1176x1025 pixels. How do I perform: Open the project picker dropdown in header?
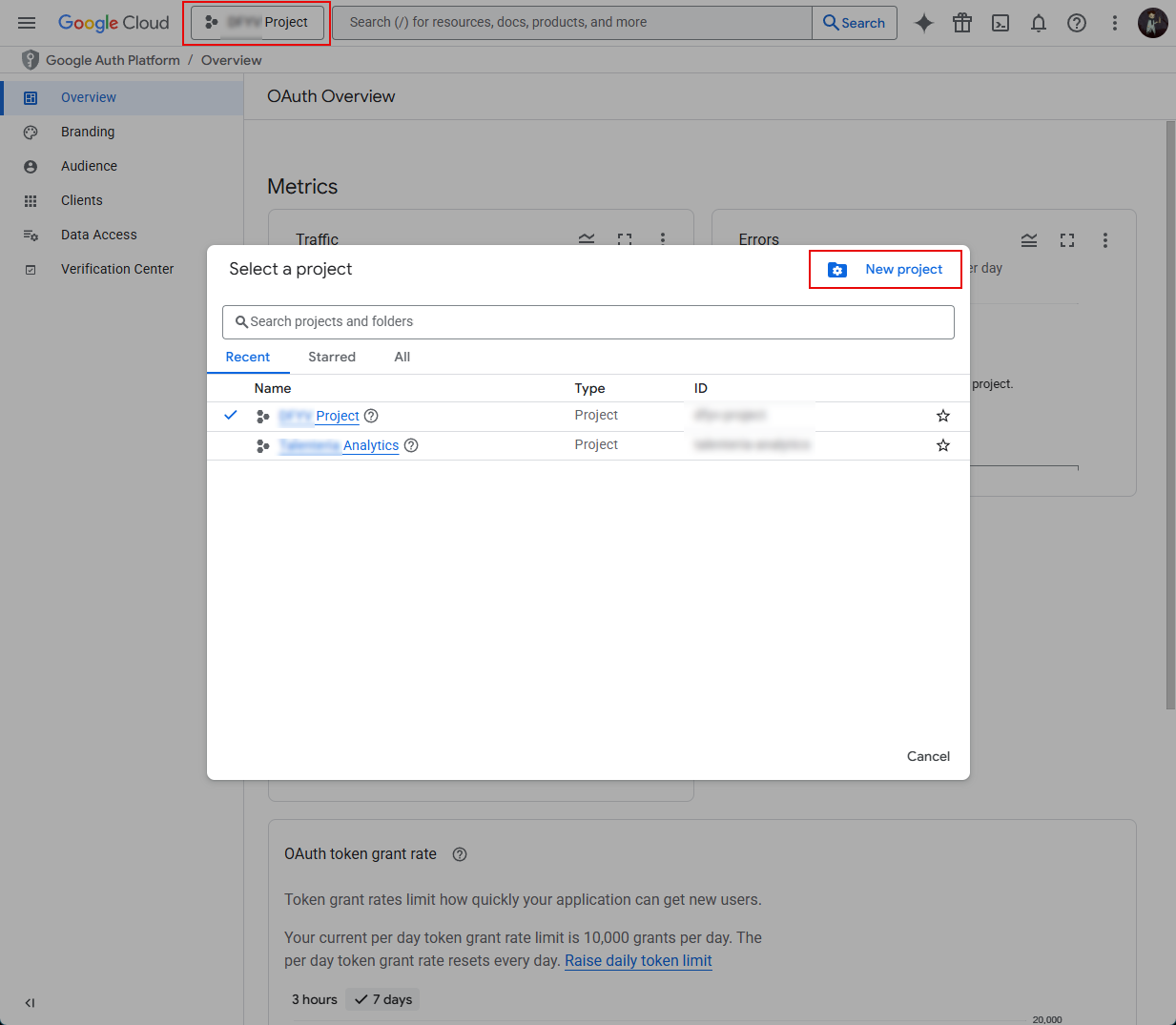258,23
